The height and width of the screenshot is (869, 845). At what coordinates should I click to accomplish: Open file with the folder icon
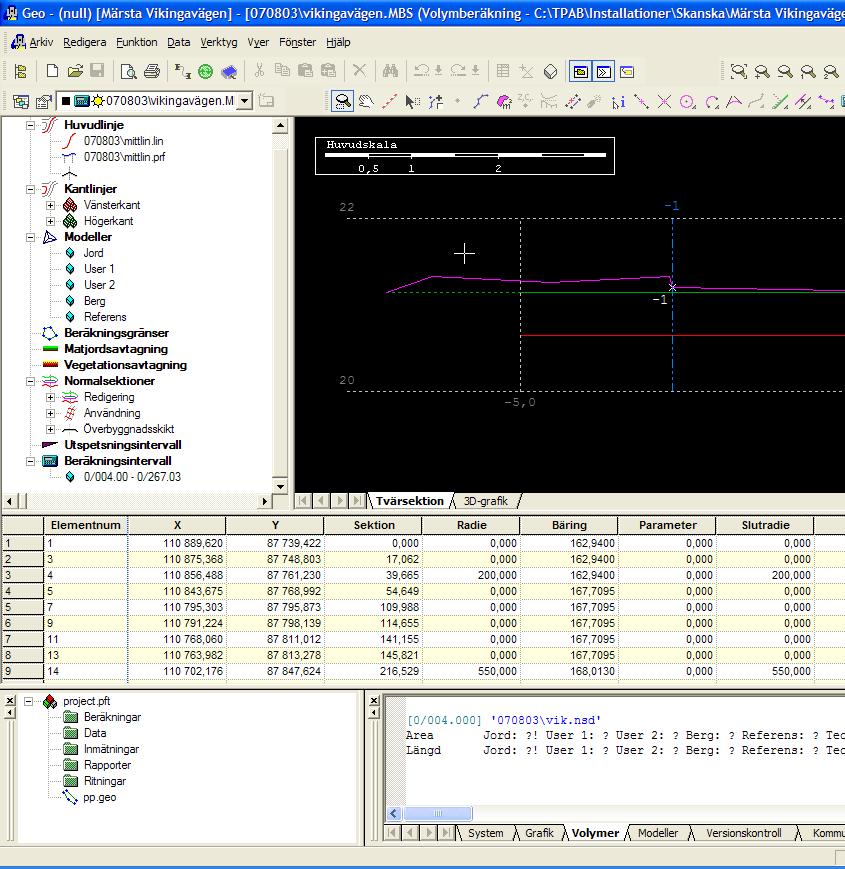coord(75,71)
